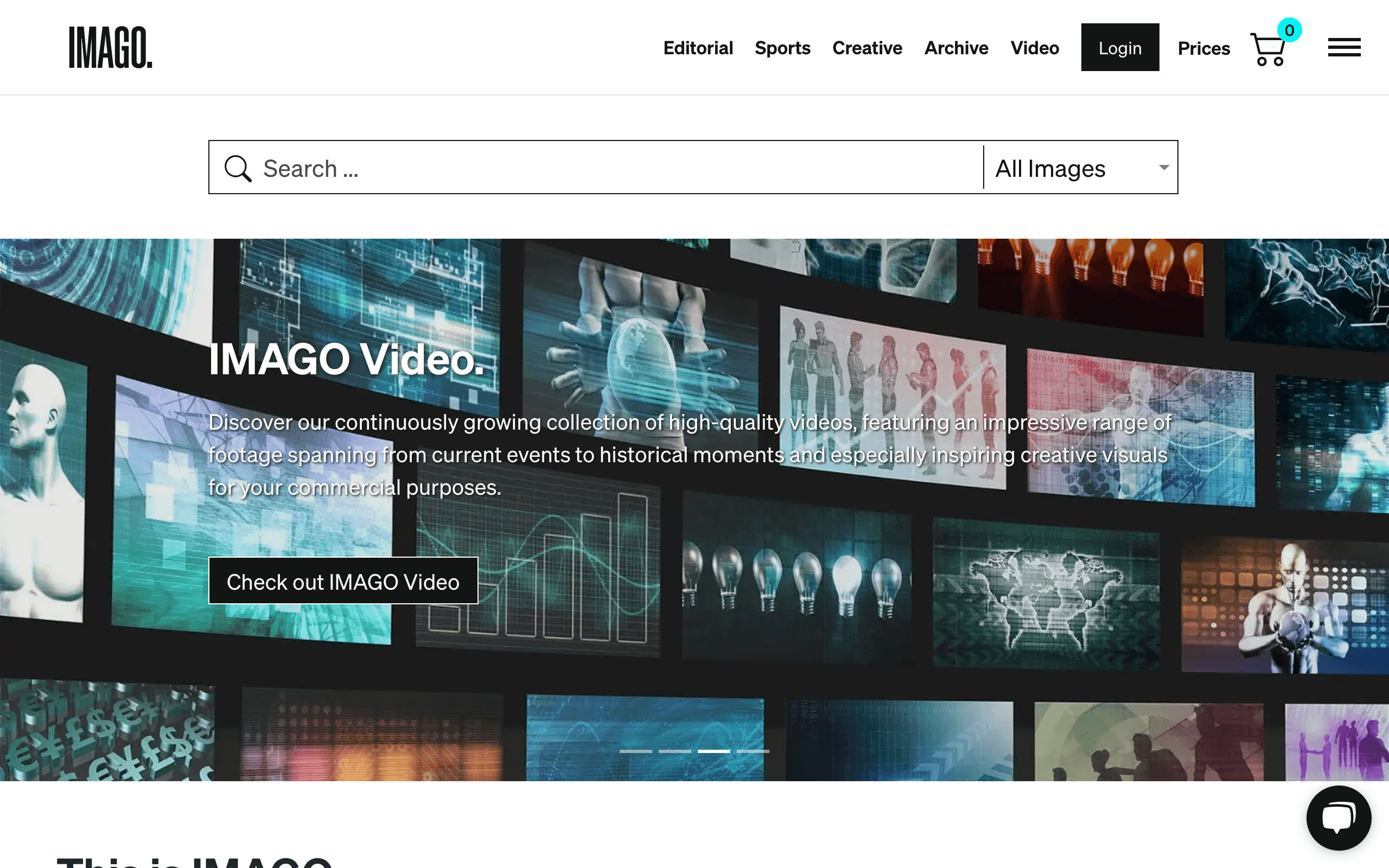Expand the All Images dropdown
Screen dimensions: 1389x868
point(1050,168)
